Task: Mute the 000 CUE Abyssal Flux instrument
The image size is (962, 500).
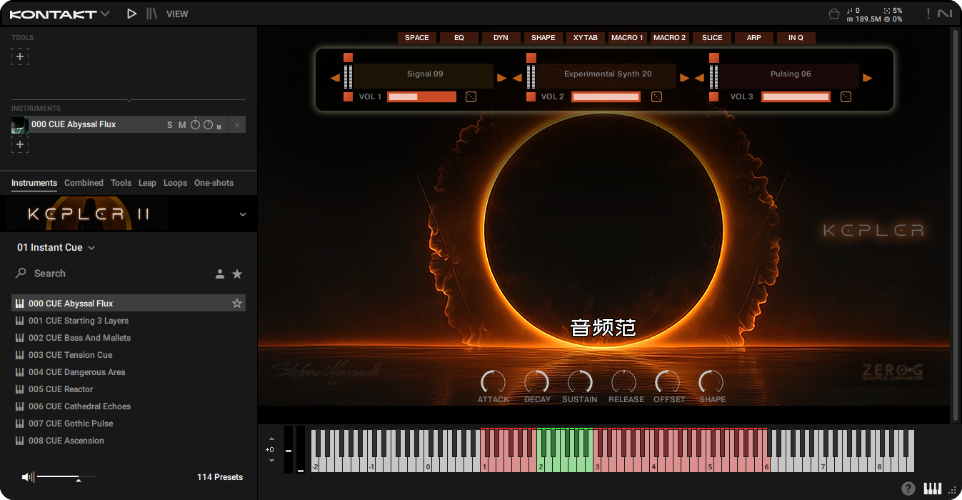Action: pyautogui.click(x=182, y=125)
